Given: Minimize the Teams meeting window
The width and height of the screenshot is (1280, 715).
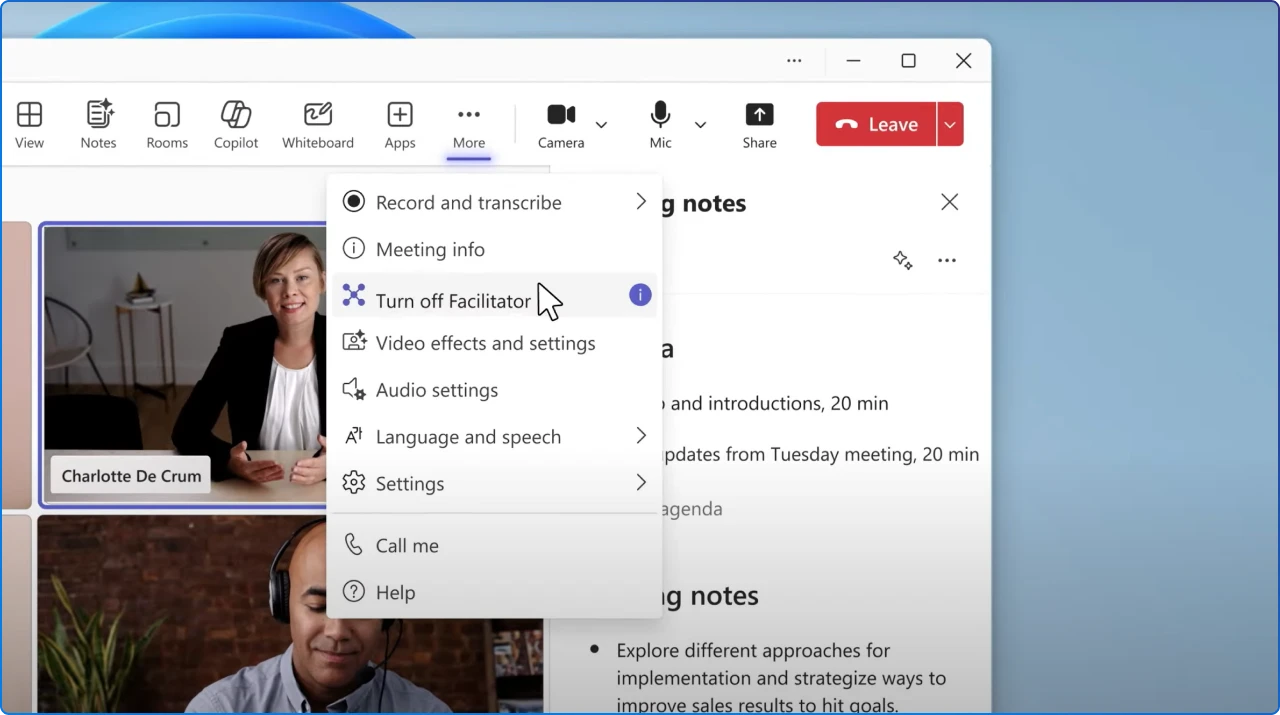Looking at the screenshot, I should pyautogui.click(x=853, y=61).
